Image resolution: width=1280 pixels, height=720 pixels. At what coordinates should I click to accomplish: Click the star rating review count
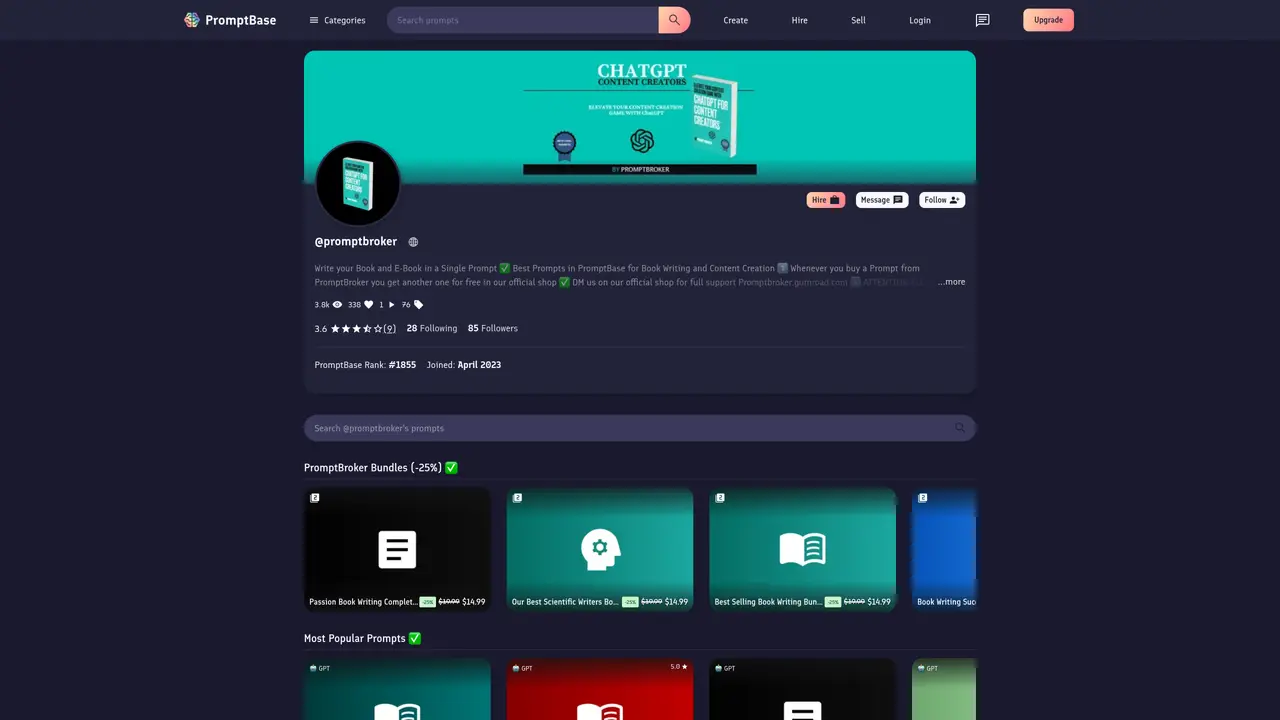(390, 328)
